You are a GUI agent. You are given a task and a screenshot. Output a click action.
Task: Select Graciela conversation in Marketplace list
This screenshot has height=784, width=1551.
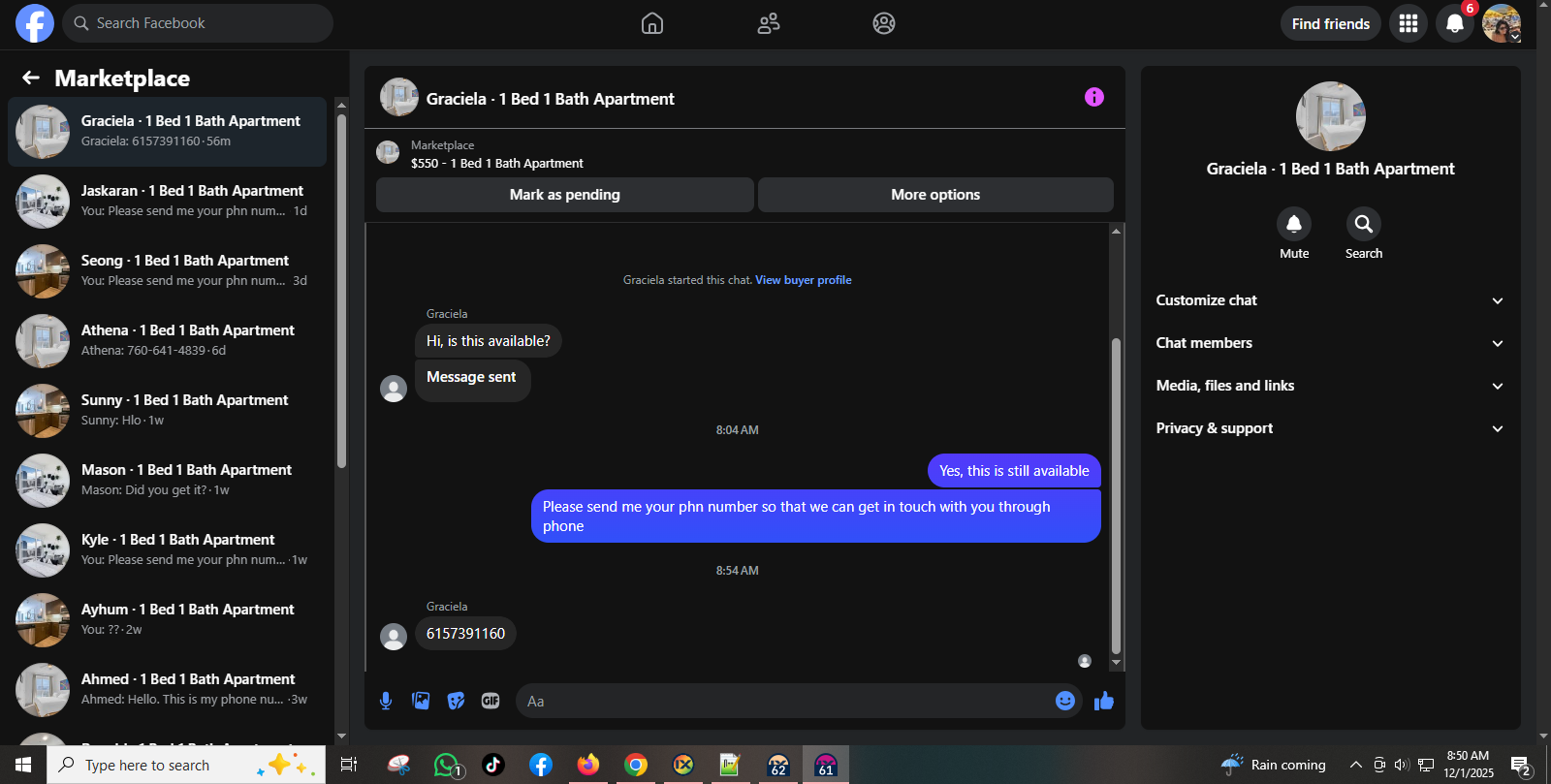[x=167, y=132]
